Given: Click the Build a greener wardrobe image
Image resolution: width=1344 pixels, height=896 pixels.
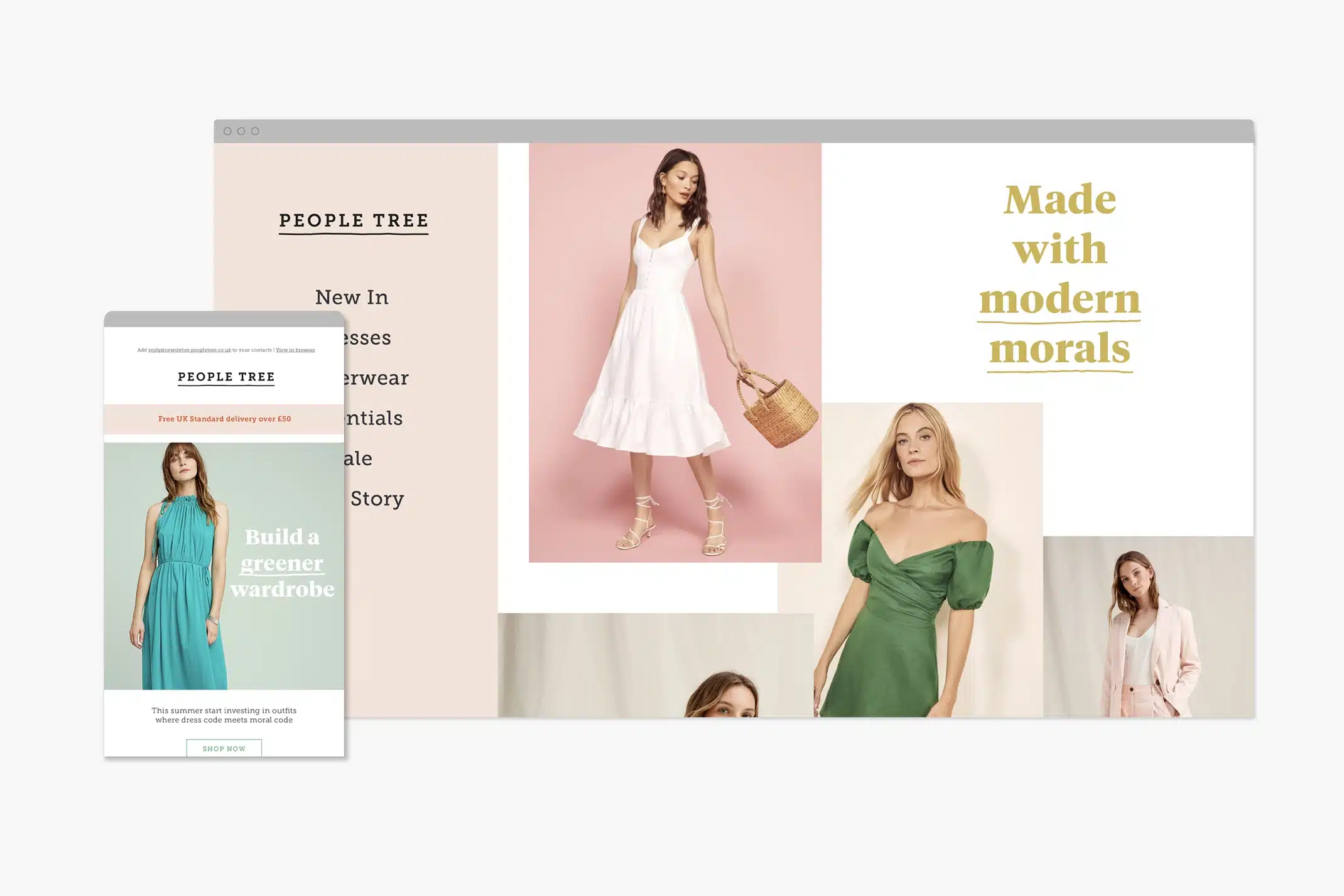Looking at the screenshot, I should 224,565.
